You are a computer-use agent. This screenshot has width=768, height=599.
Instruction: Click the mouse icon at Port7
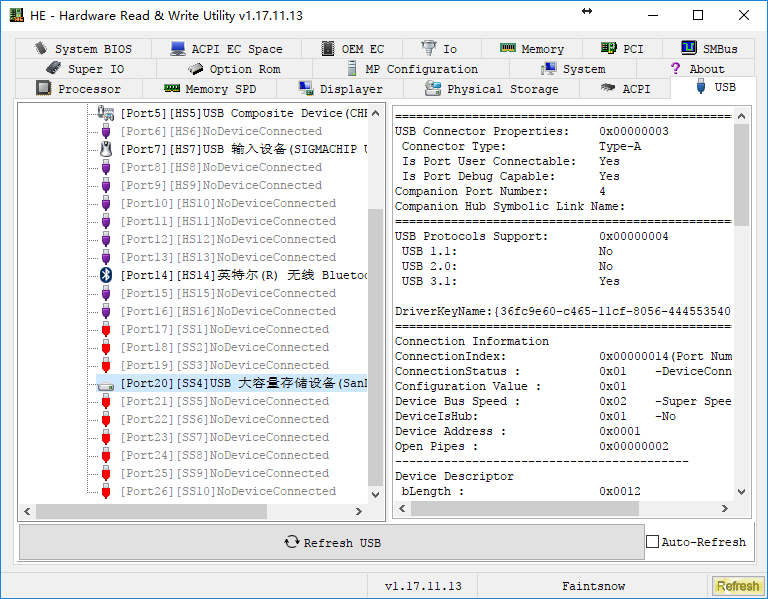coord(105,149)
